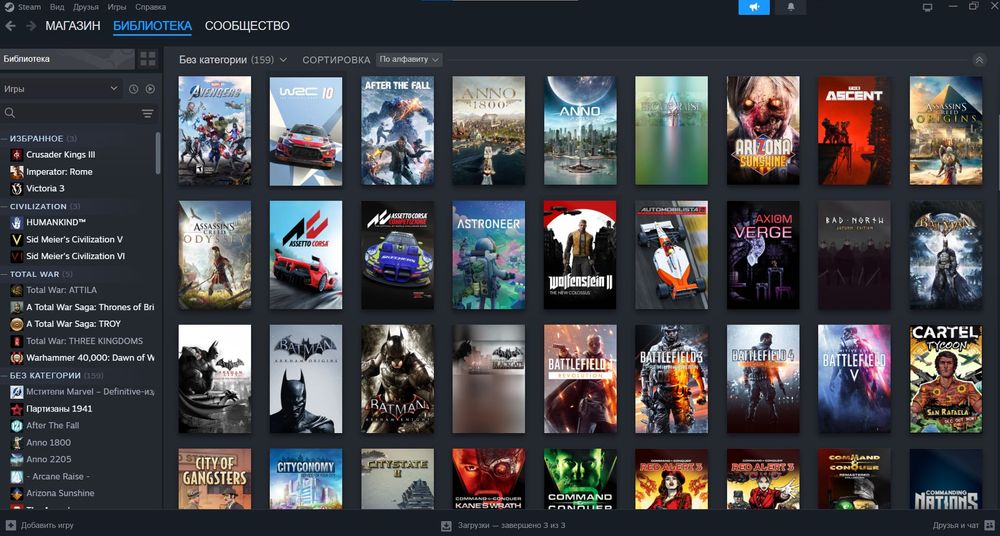This screenshot has height=536, width=1000.
Task: Open Marvel's Avengers cover
Action: click(215, 131)
